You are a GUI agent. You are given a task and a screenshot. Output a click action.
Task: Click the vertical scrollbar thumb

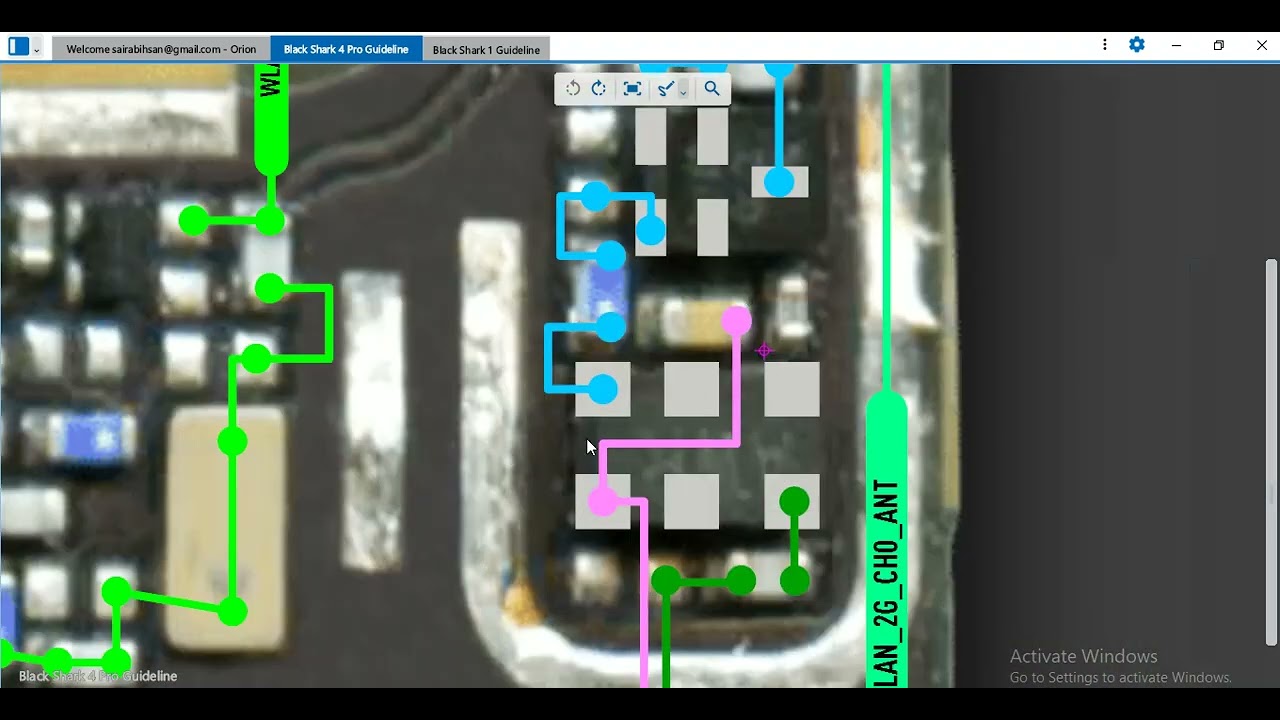(x=1271, y=452)
